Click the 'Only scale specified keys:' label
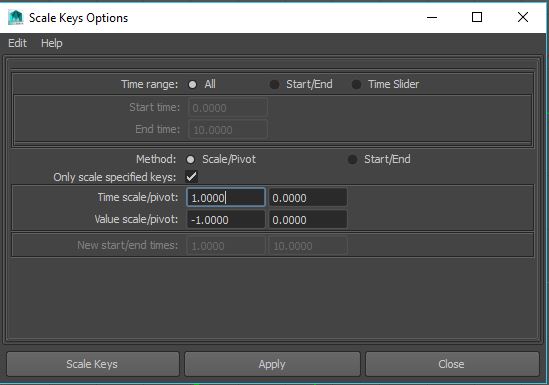This screenshot has height=385, width=549. pyautogui.click(x=114, y=177)
